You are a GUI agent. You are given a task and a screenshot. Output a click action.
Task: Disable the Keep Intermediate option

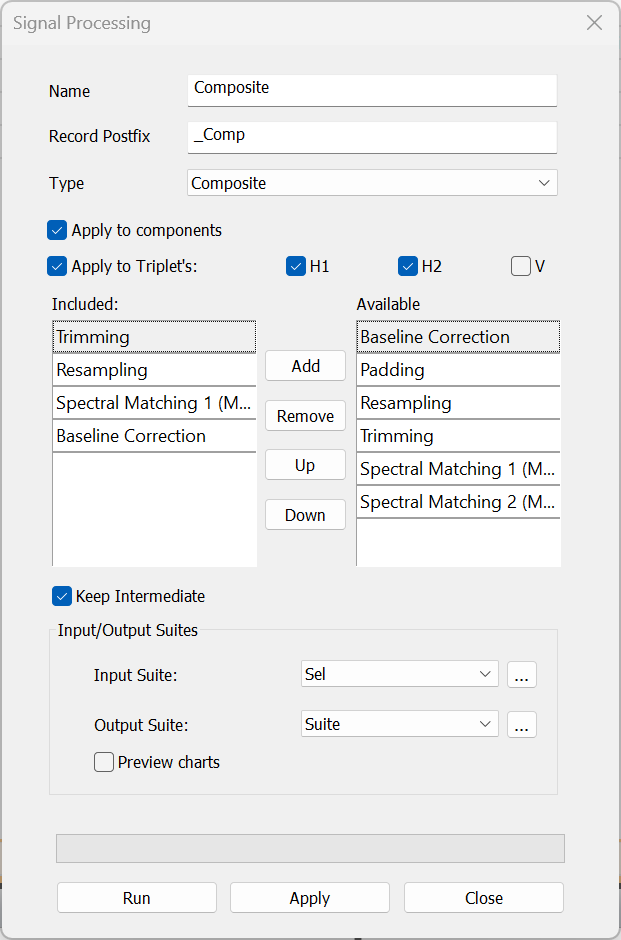[62, 596]
